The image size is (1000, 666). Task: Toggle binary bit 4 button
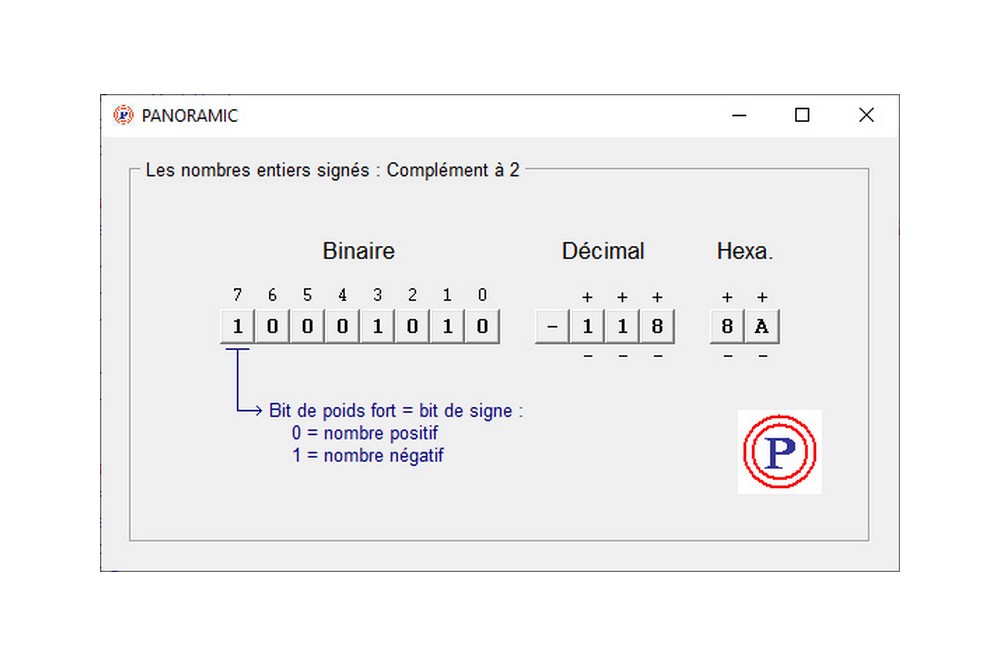(342, 327)
